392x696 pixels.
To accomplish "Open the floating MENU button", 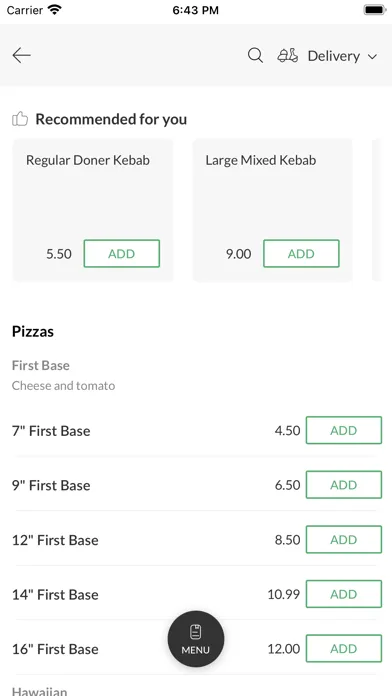I will tap(196, 639).
